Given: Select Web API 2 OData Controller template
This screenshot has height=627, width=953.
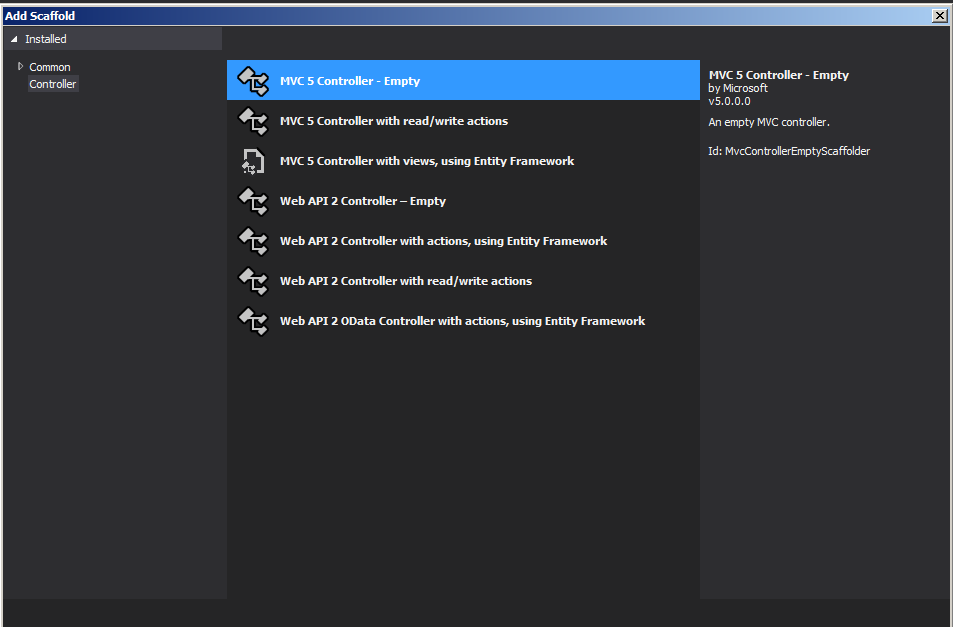Looking at the screenshot, I should pyautogui.click(x=462, y=321).
